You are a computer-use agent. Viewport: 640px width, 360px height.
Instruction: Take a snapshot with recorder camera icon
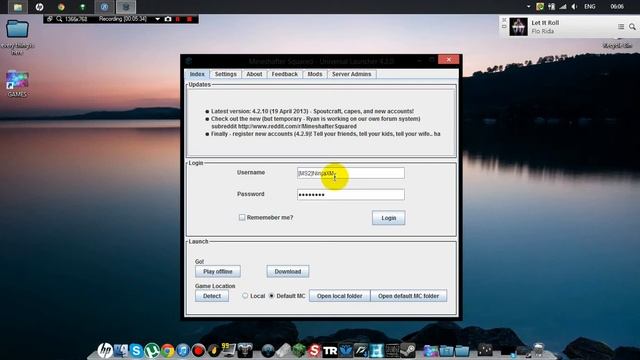pyautogui.click(x=168, y=19)
